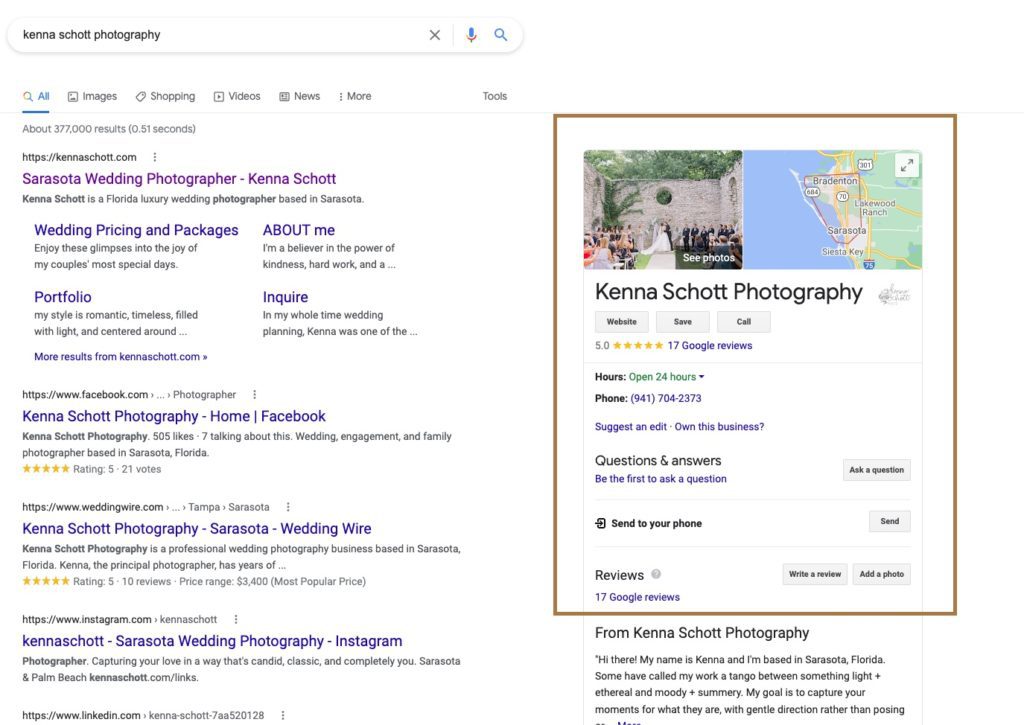This screenshot has height=725, width=1024.
Task: Click inside the search input field
Action: pos(200,34)
